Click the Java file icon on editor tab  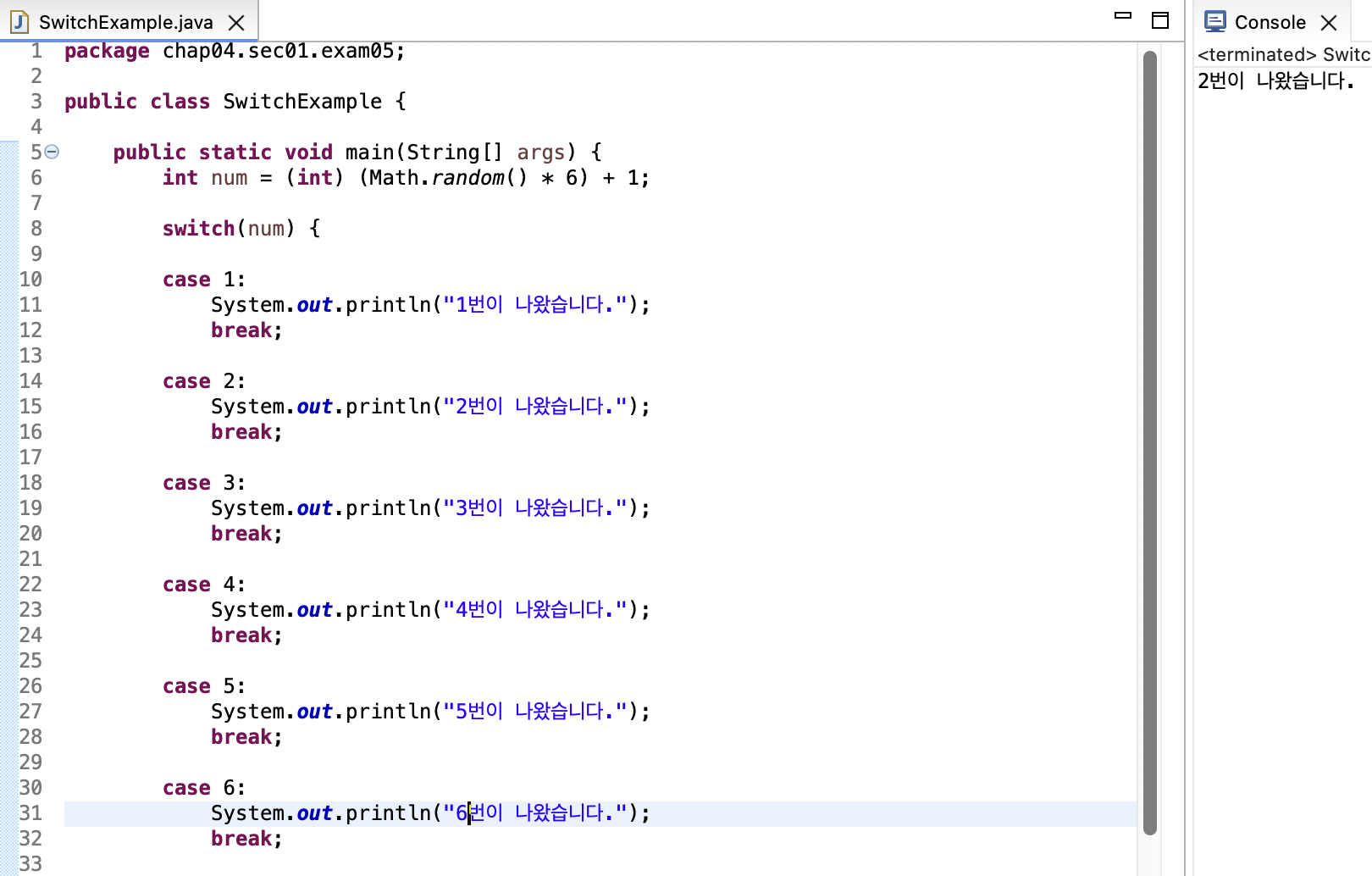click(x=19, y=22)
